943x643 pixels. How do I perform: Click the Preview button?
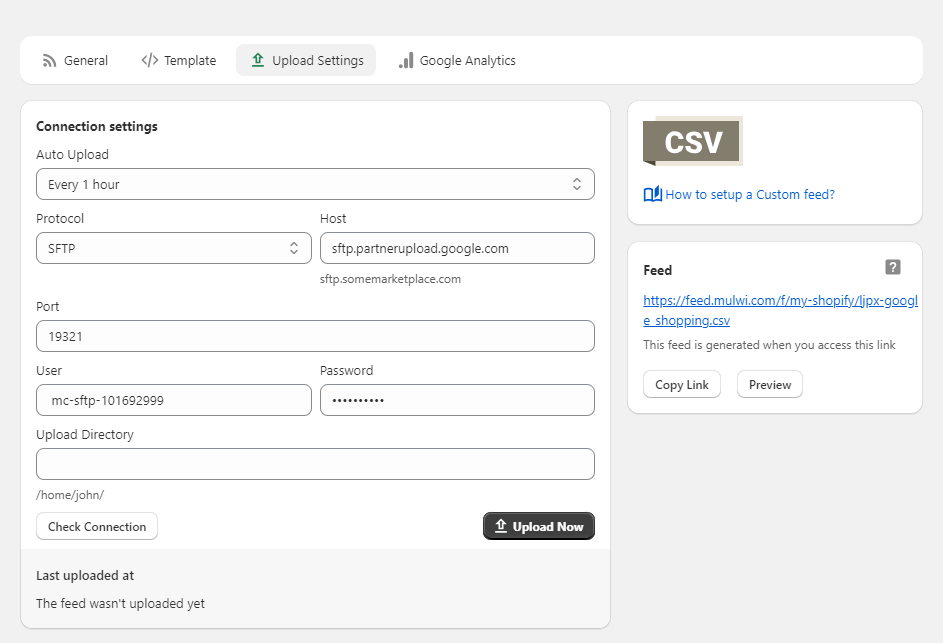point(770,384)
